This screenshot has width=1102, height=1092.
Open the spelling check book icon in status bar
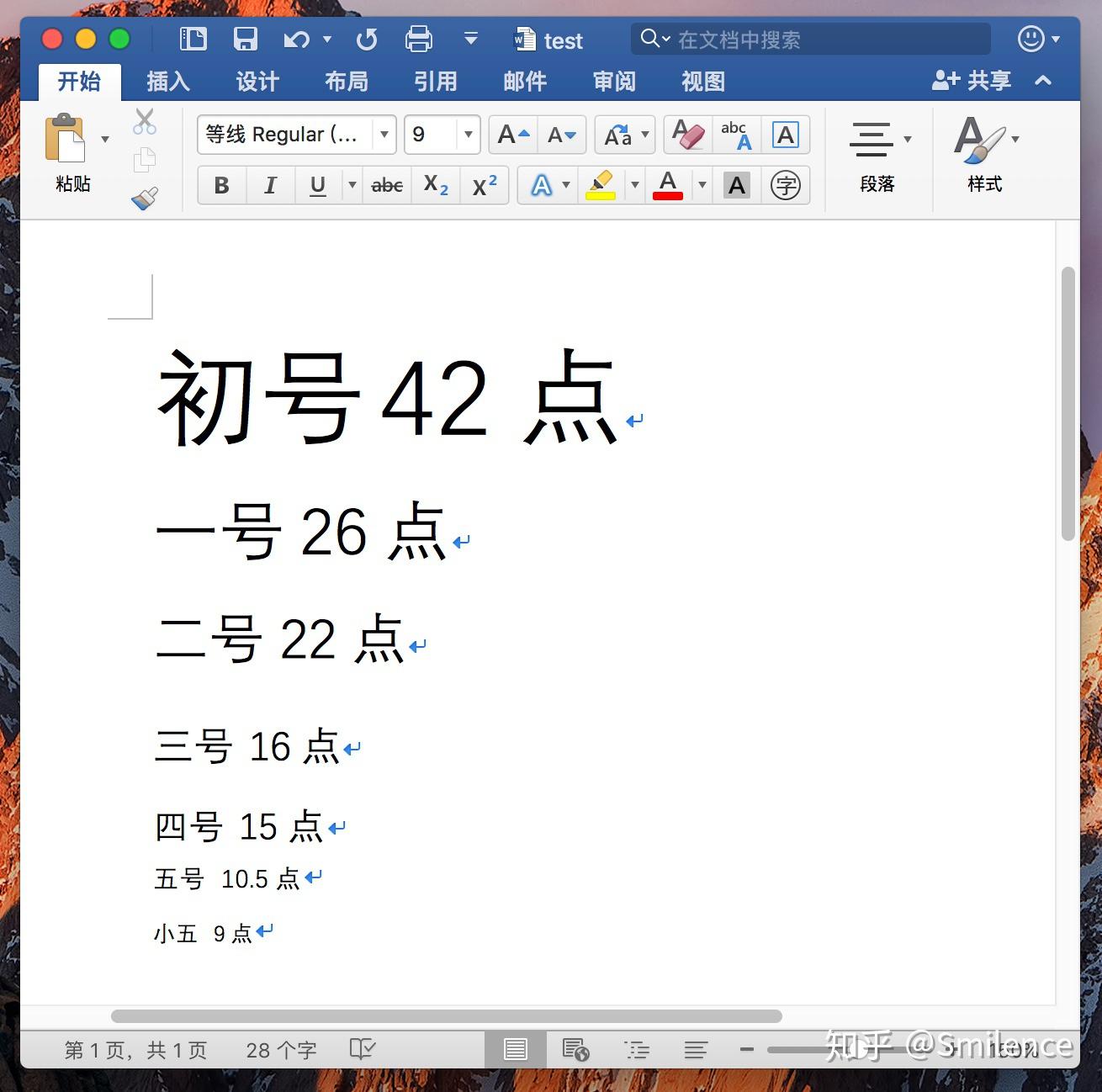pyautogui.click(x=363, y=1048)
